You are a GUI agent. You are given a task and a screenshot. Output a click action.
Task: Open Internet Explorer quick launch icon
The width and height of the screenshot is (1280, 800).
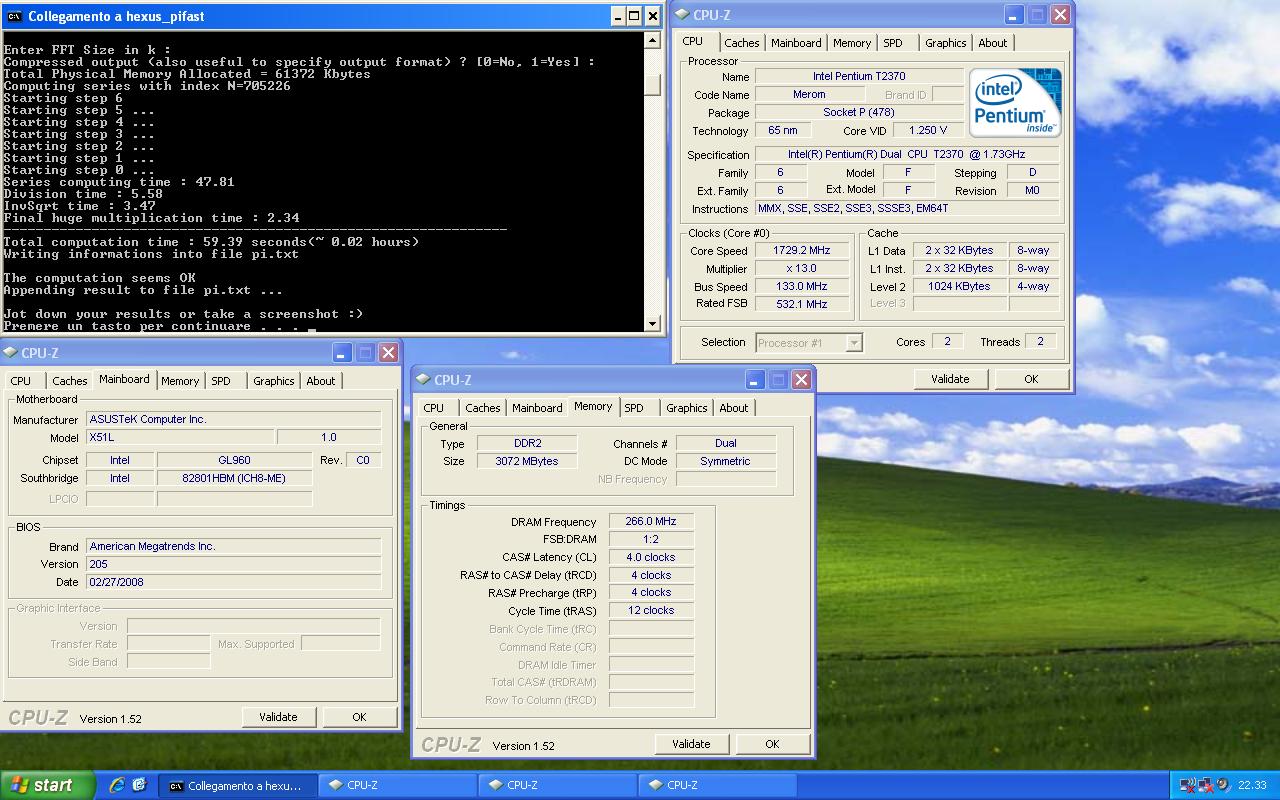117,785
